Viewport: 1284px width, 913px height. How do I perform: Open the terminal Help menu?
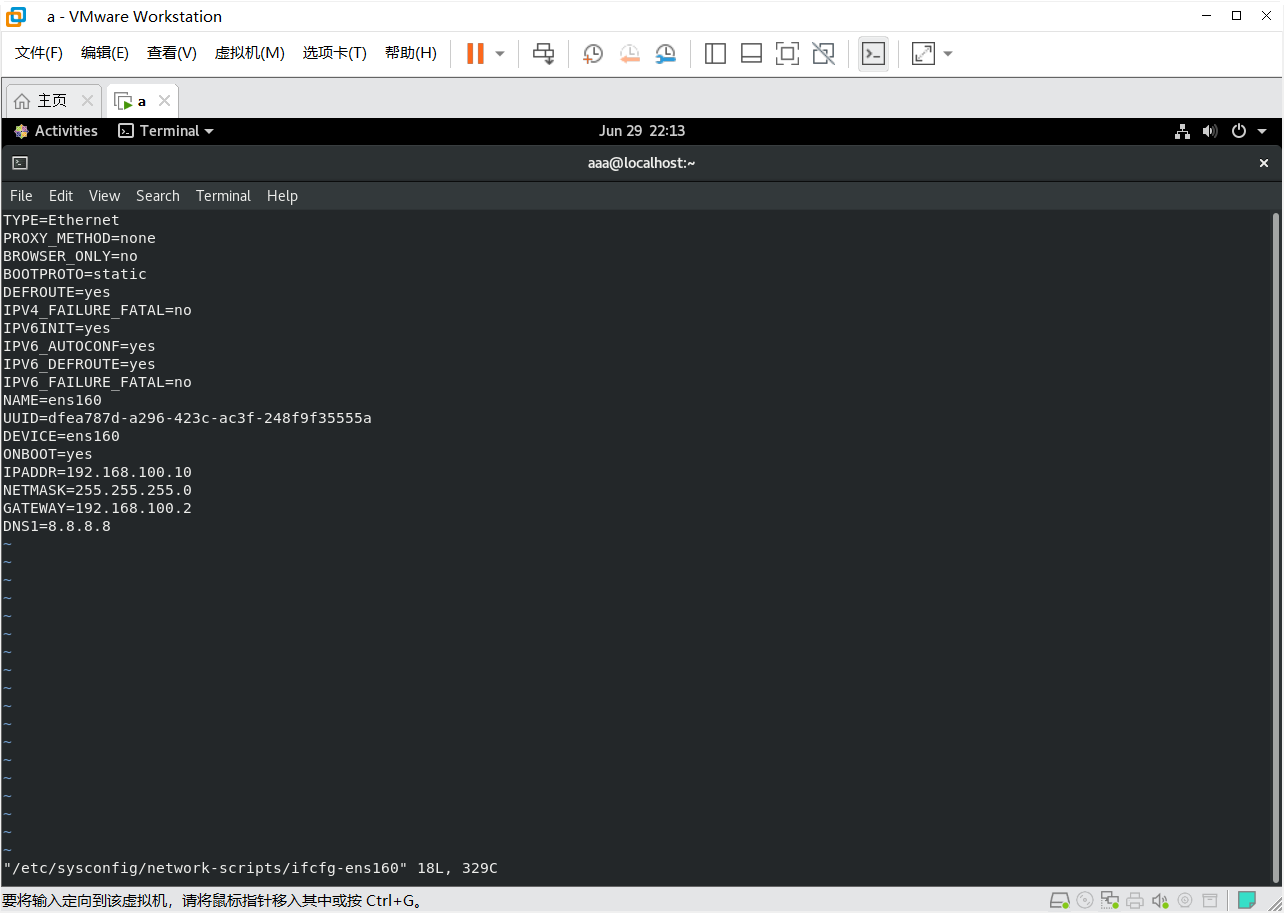(282, 196)
